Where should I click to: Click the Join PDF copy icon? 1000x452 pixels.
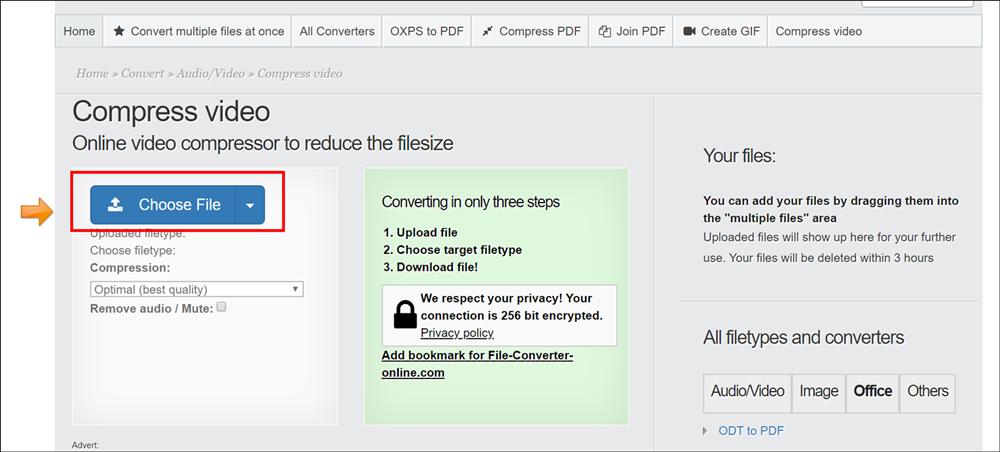coord(605,31)
